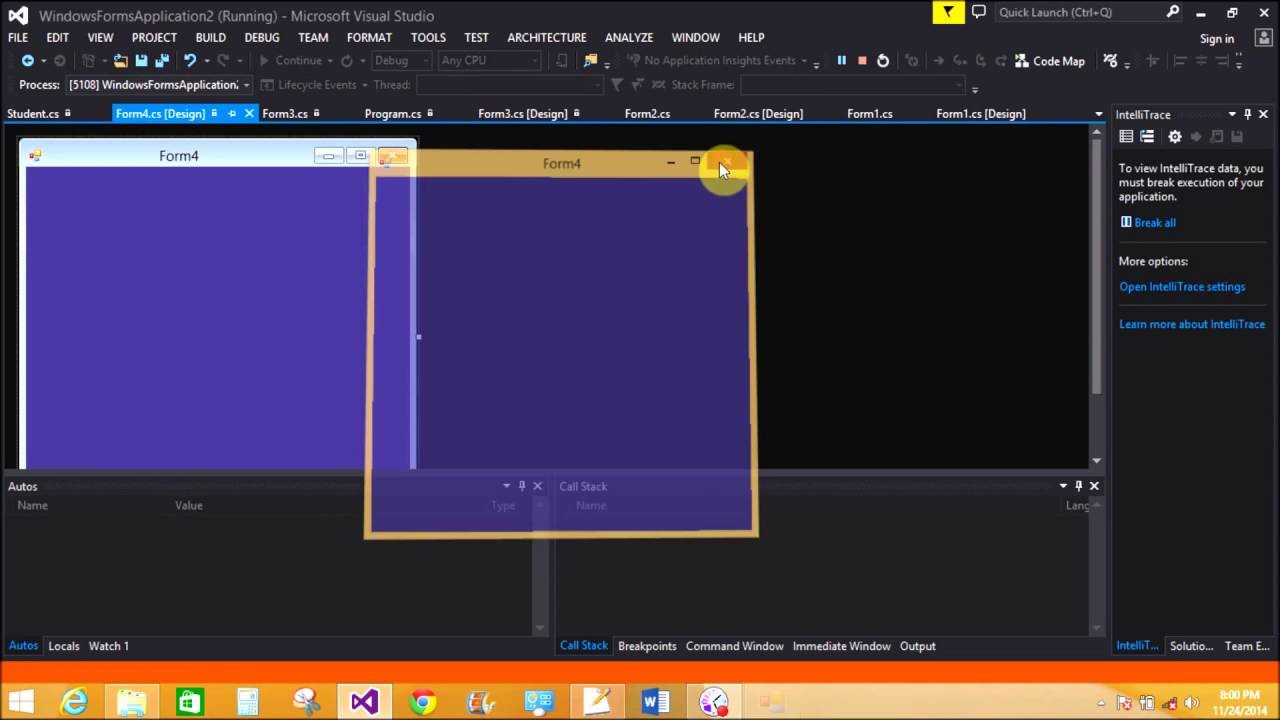Click the taskbar volume speaker icon
Image resolution: width=1280 pixels, height=720 pixels.
(1190, 703)
